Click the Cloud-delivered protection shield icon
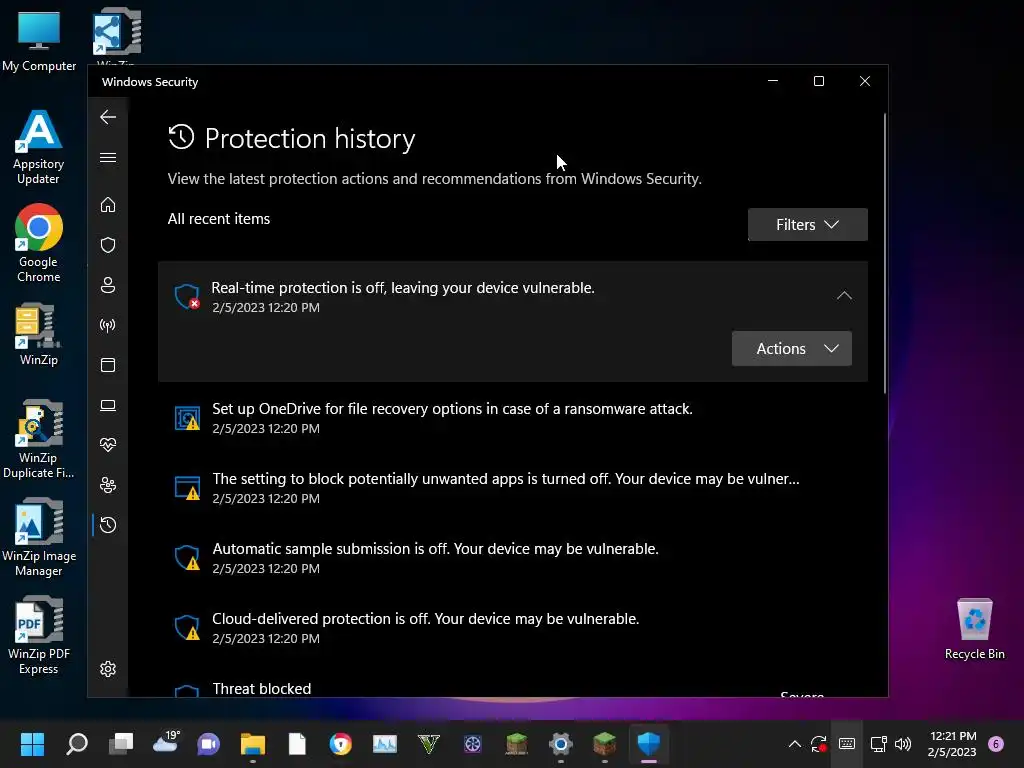 click(x=187, y=628)
